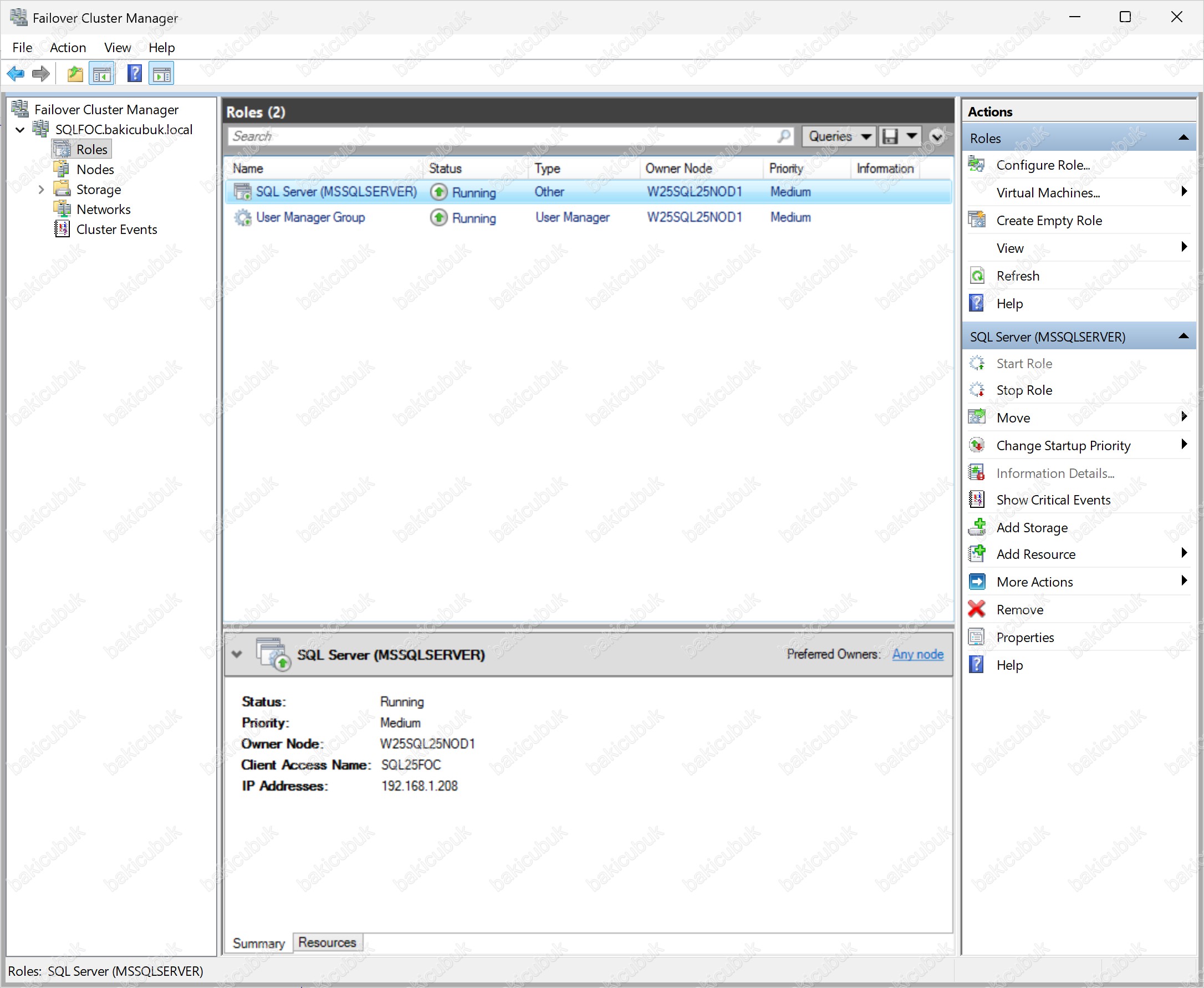The height and width of the screenshot is (988, 1204).
Task: Select Cluster Events in tree
Action: click(116, 230)
